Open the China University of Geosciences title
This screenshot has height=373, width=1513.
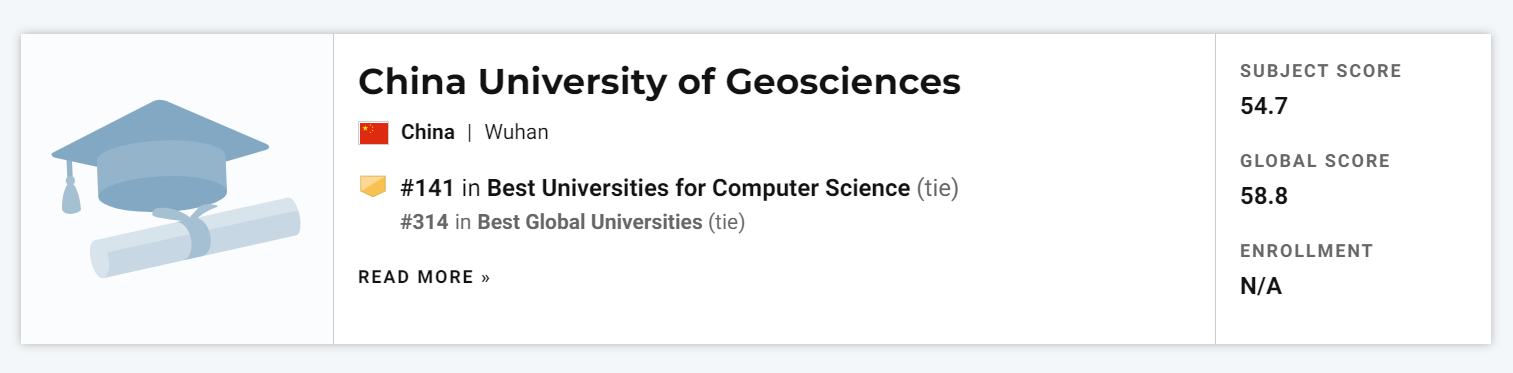point(659,81)
